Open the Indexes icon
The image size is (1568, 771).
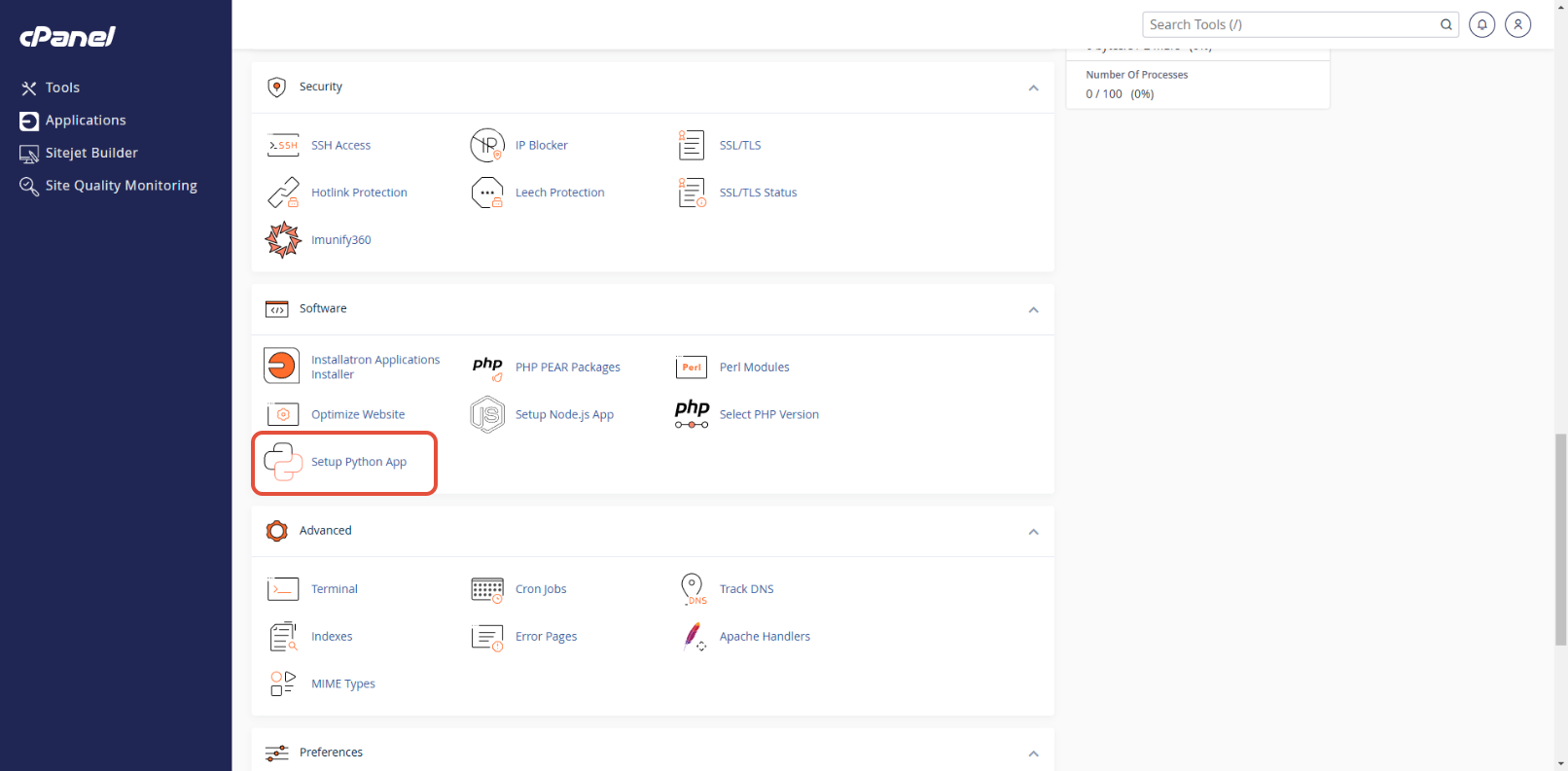click(x=283, y=637)
